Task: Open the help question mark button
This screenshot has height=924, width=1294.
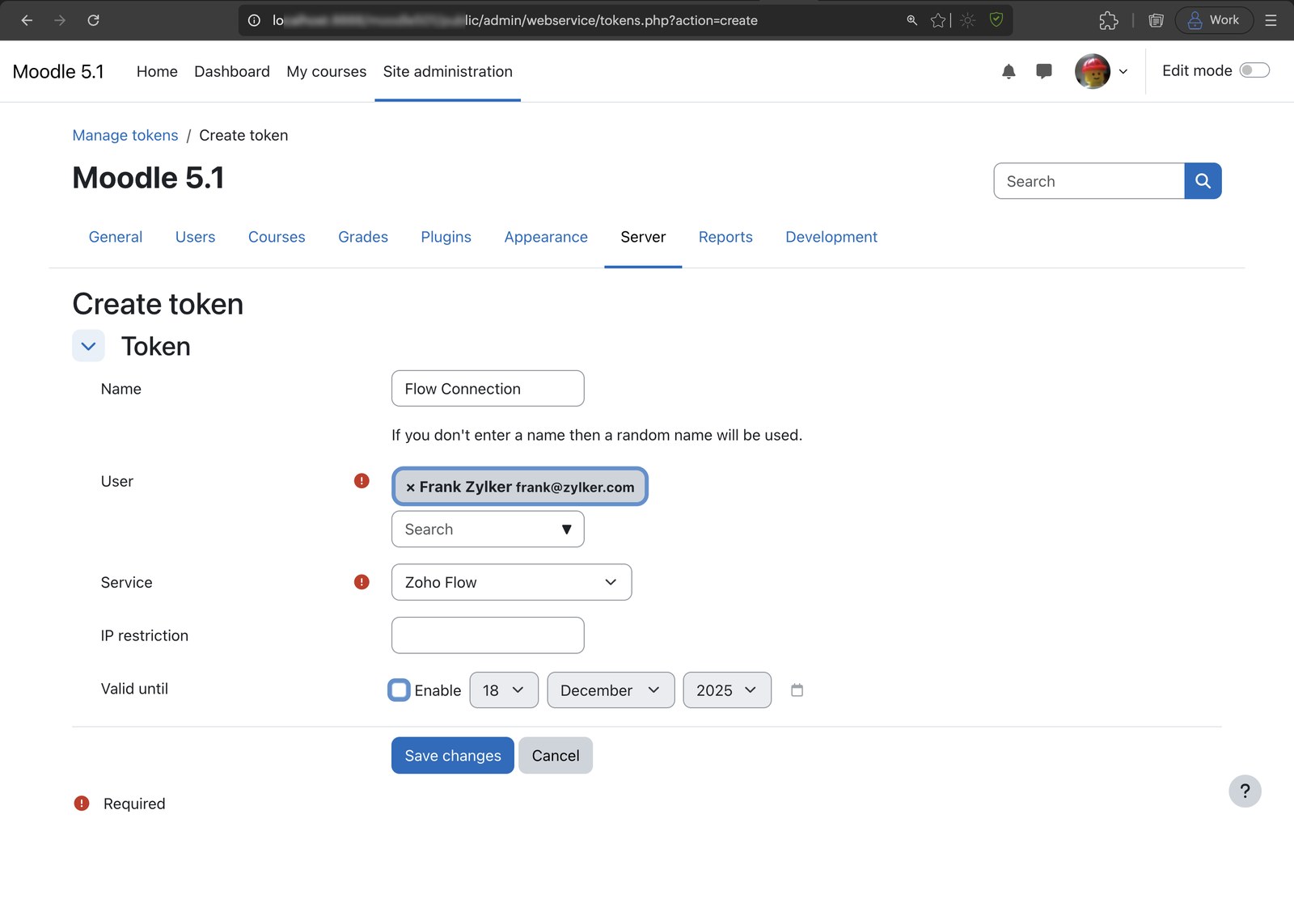Action: click(x=1245, y=791)
